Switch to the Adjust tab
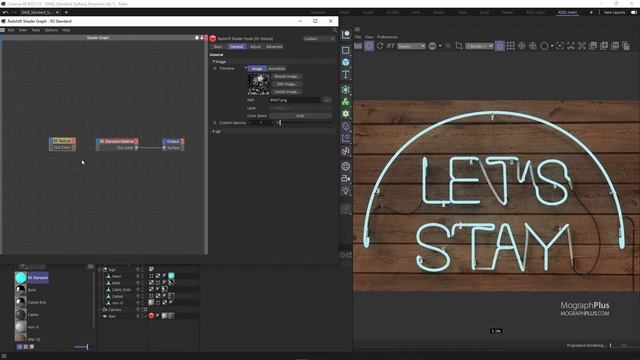640x360 pixels. point(255,47)
